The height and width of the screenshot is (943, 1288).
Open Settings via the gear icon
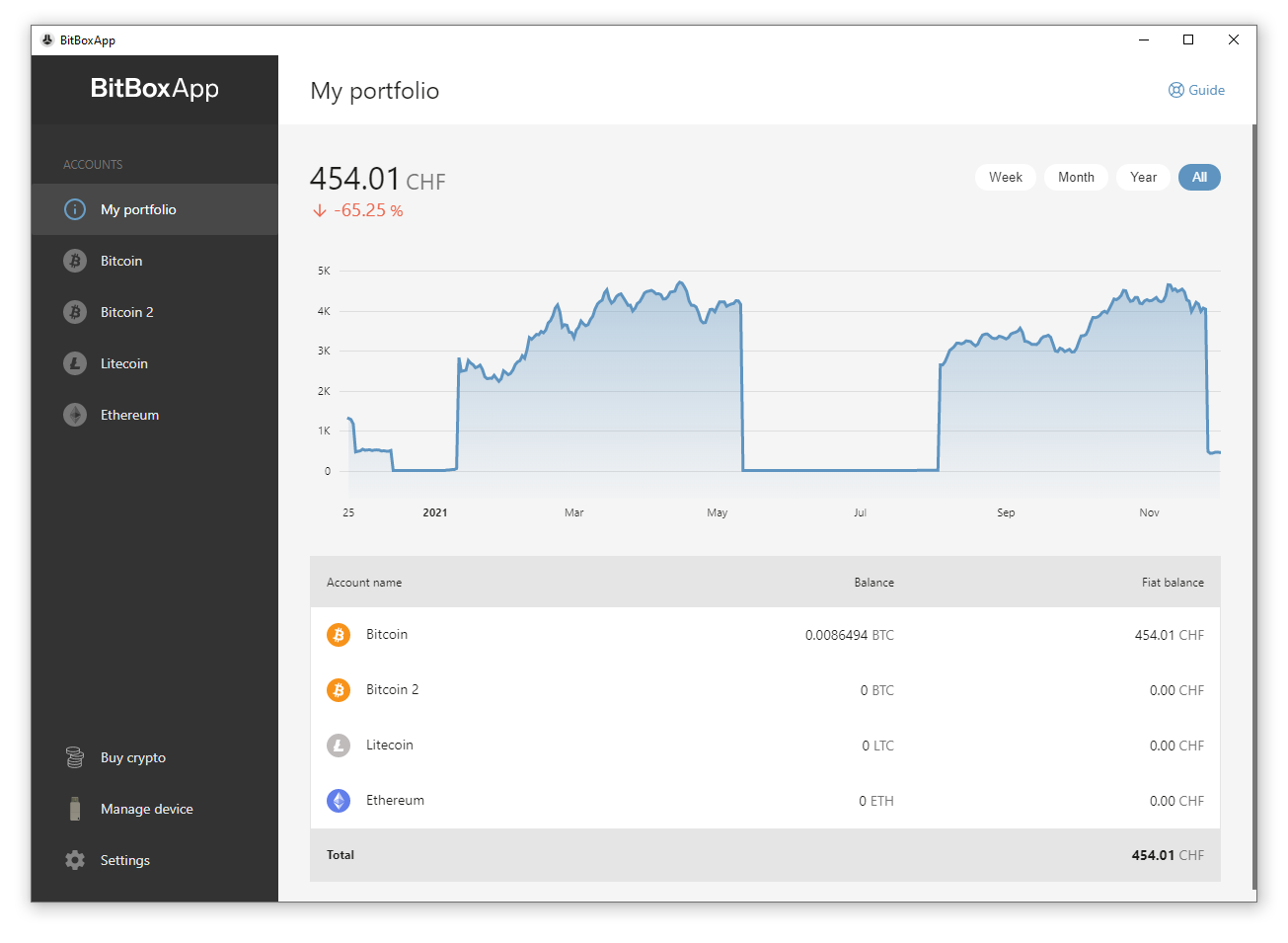pyautogui.click(x=75, y=860)
